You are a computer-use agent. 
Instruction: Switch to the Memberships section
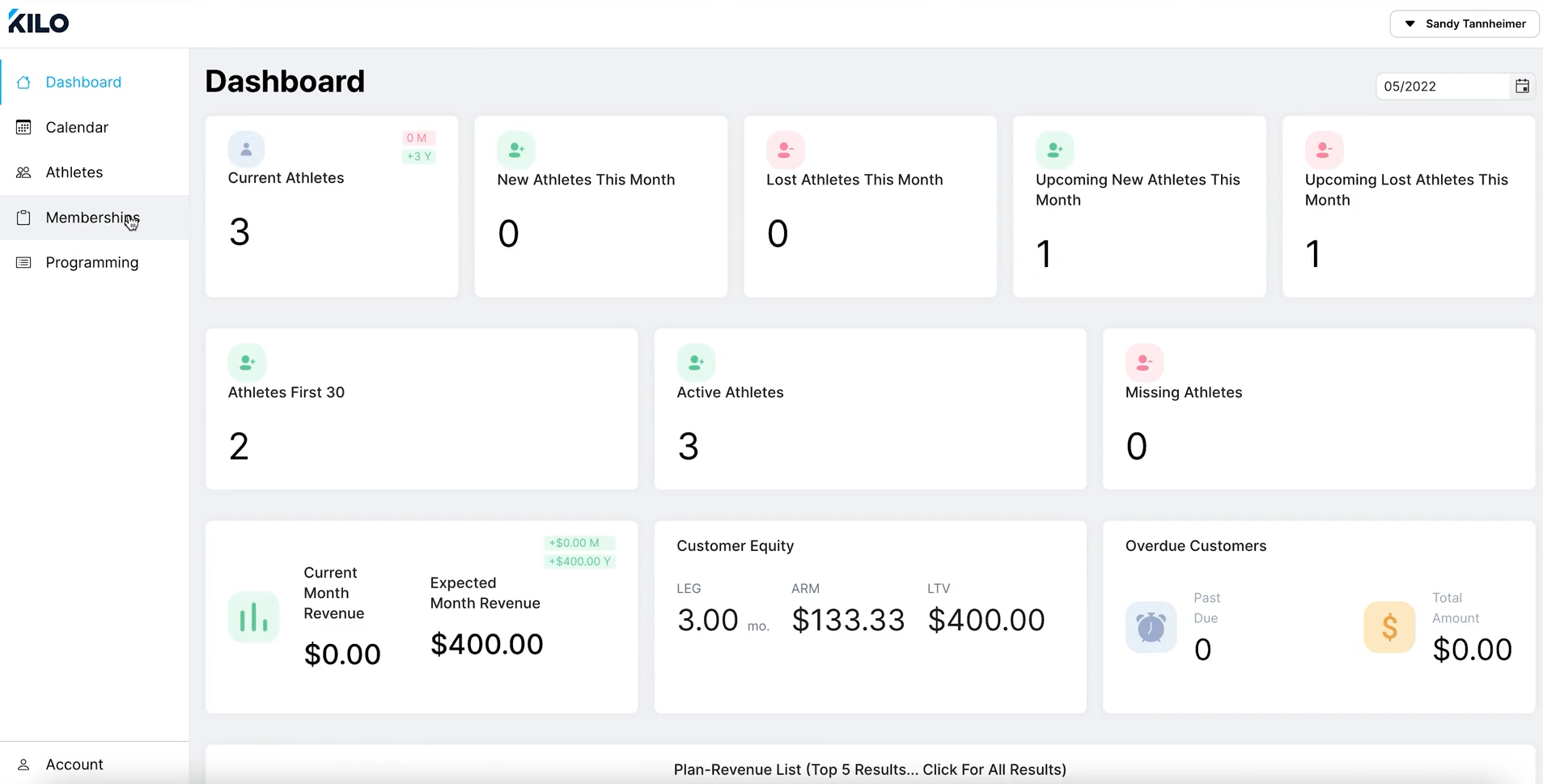point(91,217)
